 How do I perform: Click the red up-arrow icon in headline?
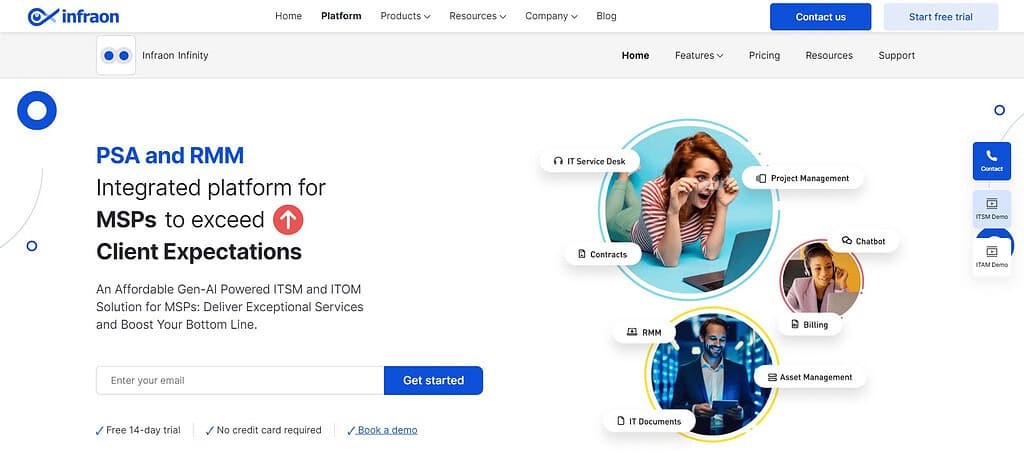pos(288,219)
